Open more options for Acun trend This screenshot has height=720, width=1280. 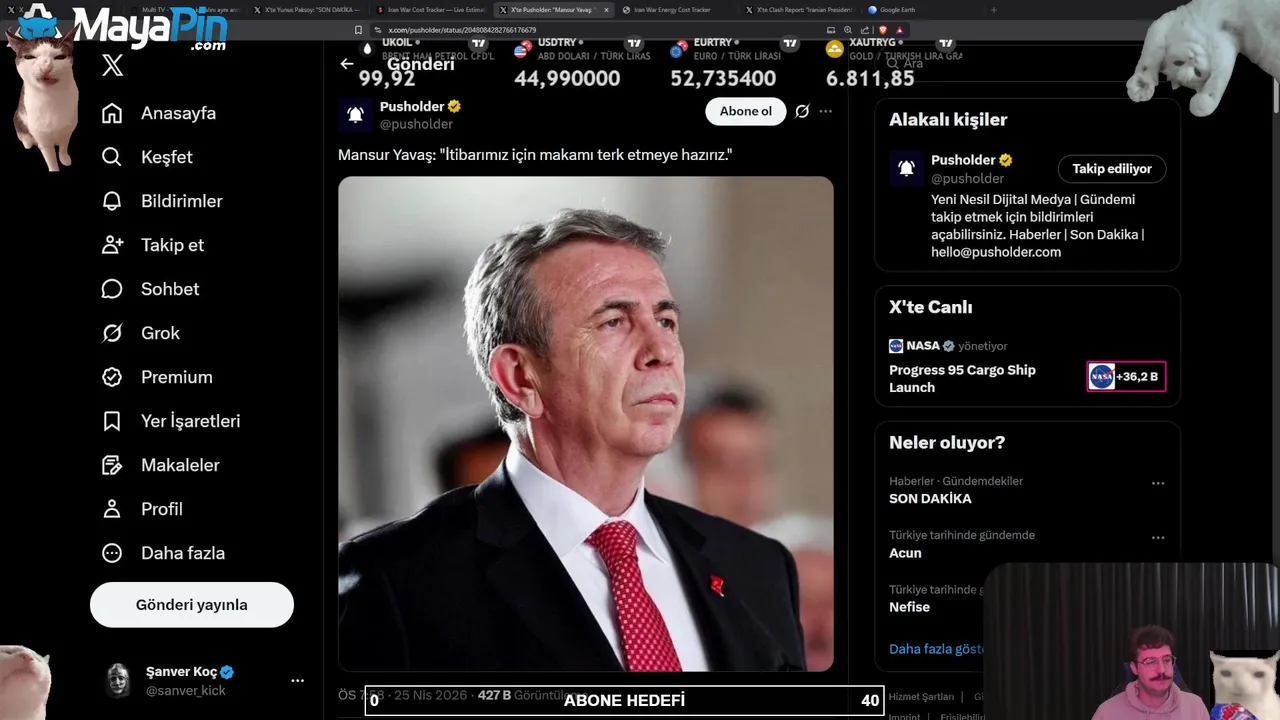(1158, 537)
